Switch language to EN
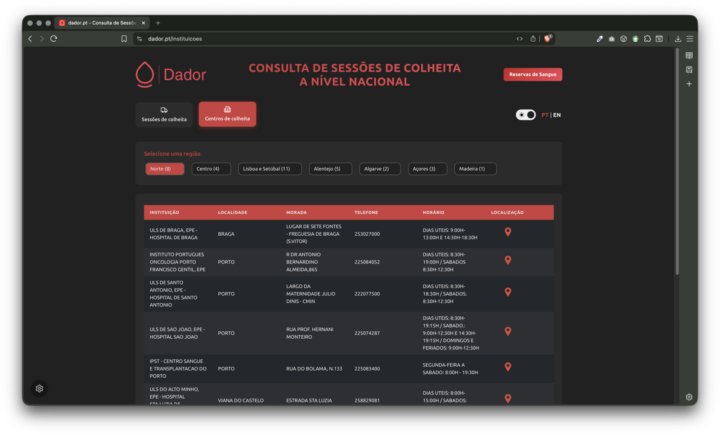Image resolution: width=720 pixels, height=435 pixels. point(557,115)
